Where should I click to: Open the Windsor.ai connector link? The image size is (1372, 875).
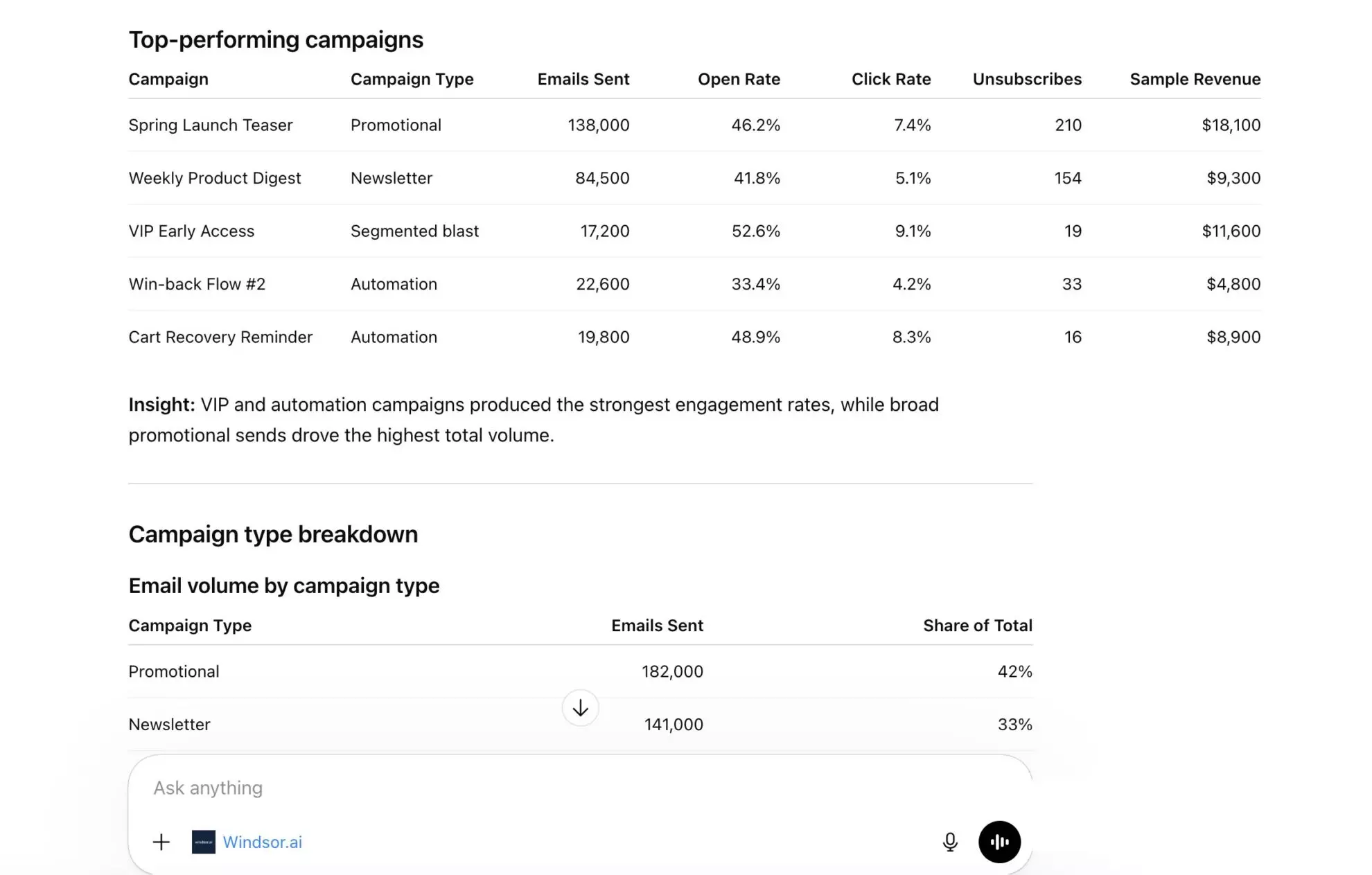(x=263, y=842)
